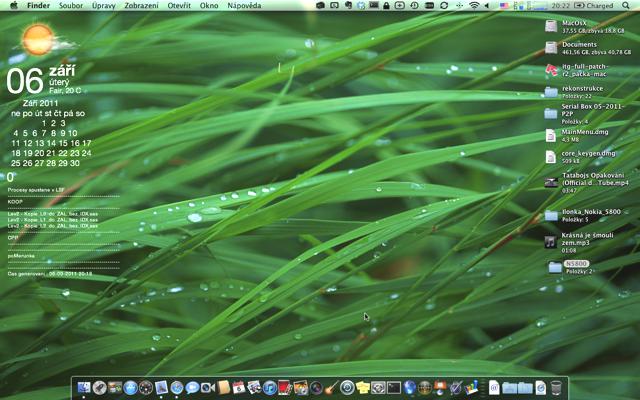Open iTunes in the dock
The height and width of the screenshot is (400, 640).
(x=270, y=387)
